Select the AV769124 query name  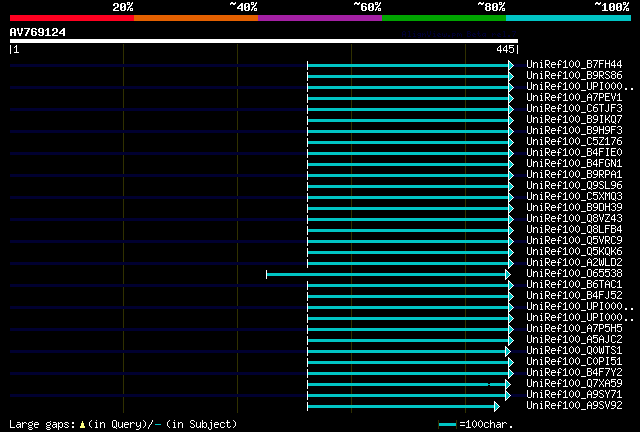[x=38, y=32]
